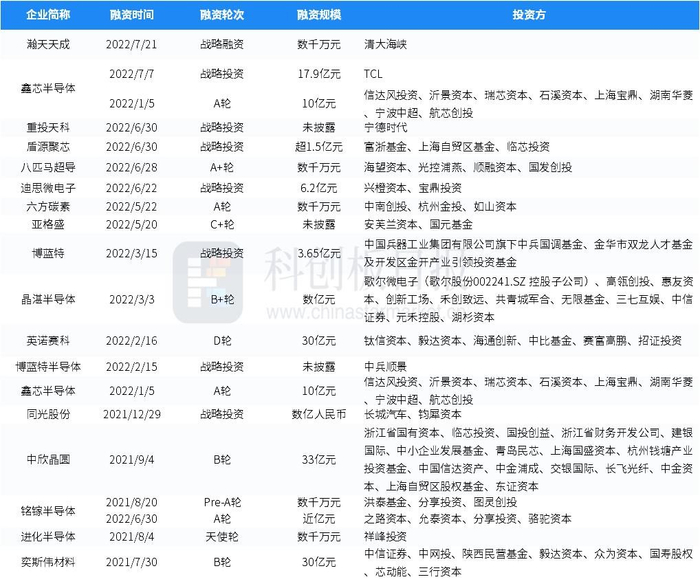The width and height of the screenshot is (700, 580).
Task: Click the A+轮 round cell
Action: 222,167
